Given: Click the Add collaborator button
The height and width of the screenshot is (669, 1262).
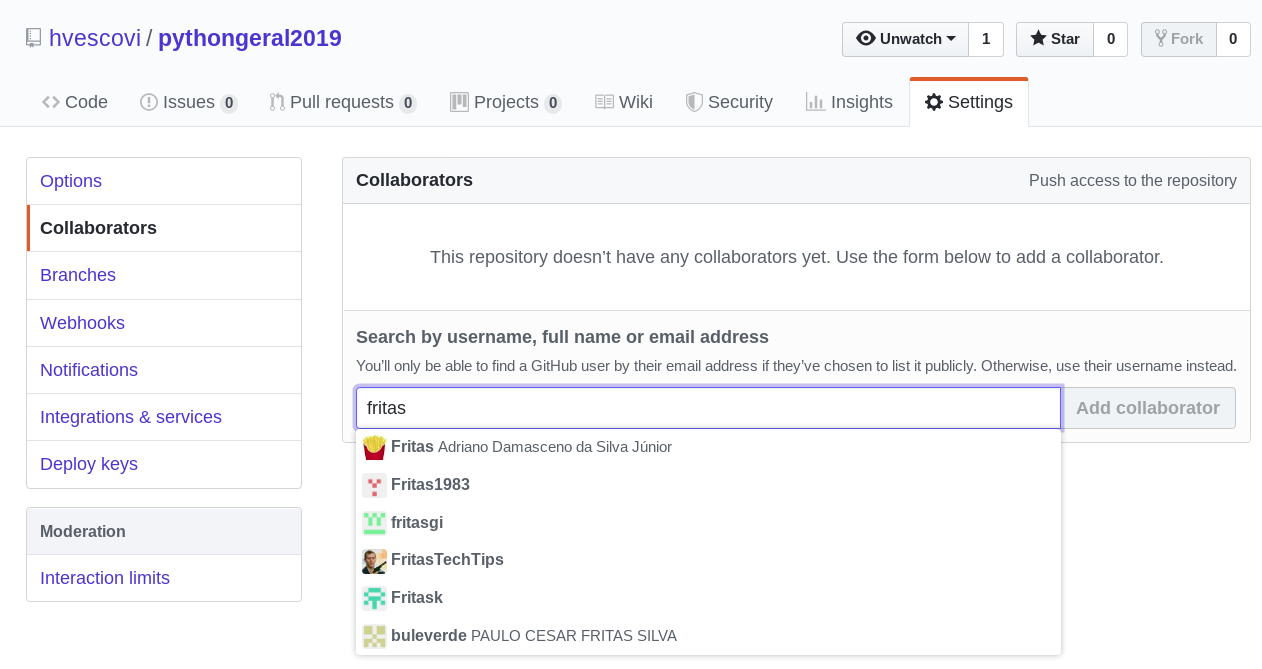Looking at the screenshot, I should tap(1148, 408).
